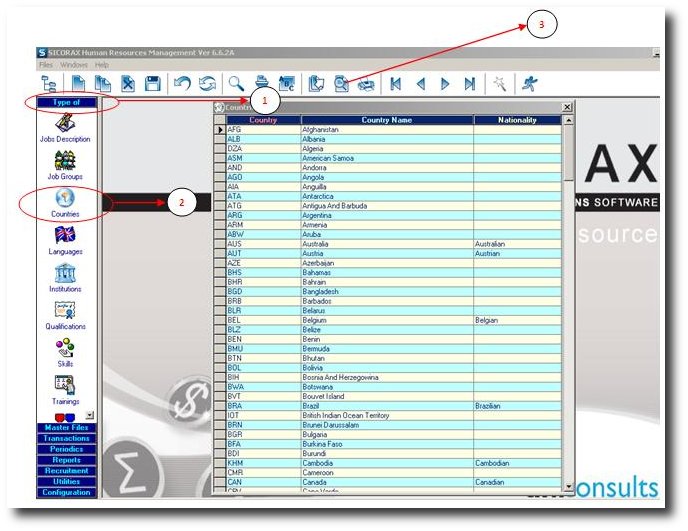Screen dimensions: 688x531
Task: Expand the Configuration sidebar section
Action: 66,492
